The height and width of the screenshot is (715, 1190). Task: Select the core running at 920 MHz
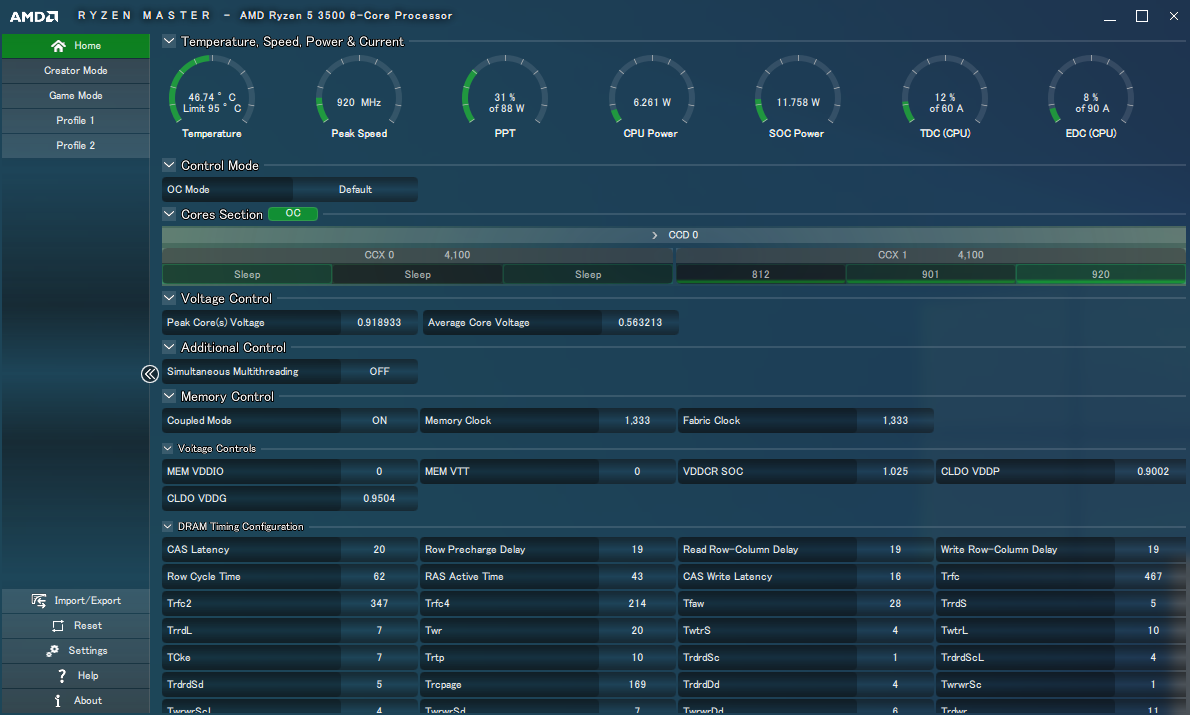1100,274
